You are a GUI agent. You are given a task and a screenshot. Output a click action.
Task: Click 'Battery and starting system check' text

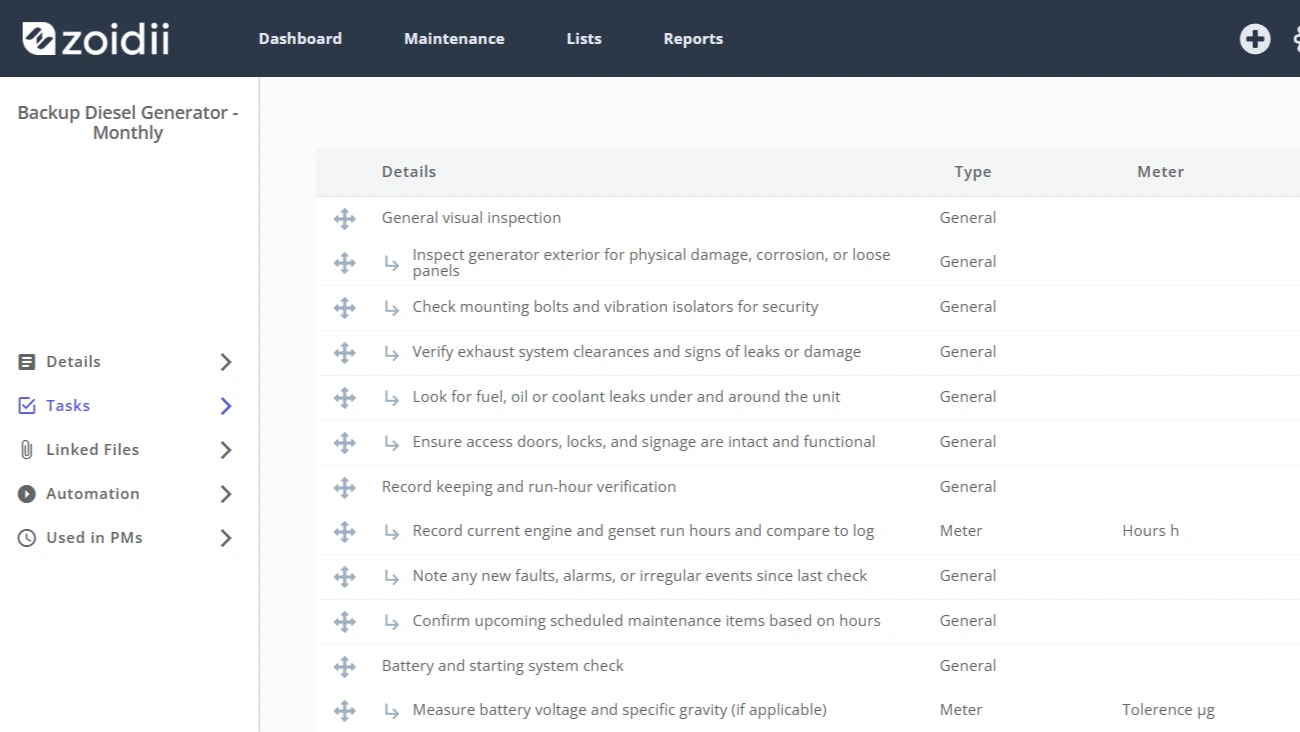pos(502,666)
